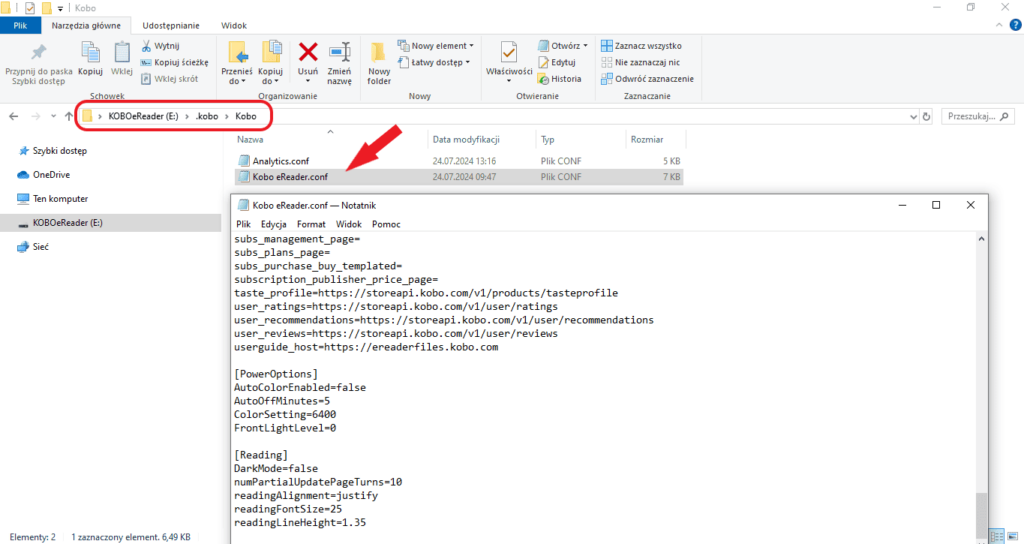The image size is (1024, 544).
Task: Click Notatnik scrollbar up arrow
Action: pos(981,239)
